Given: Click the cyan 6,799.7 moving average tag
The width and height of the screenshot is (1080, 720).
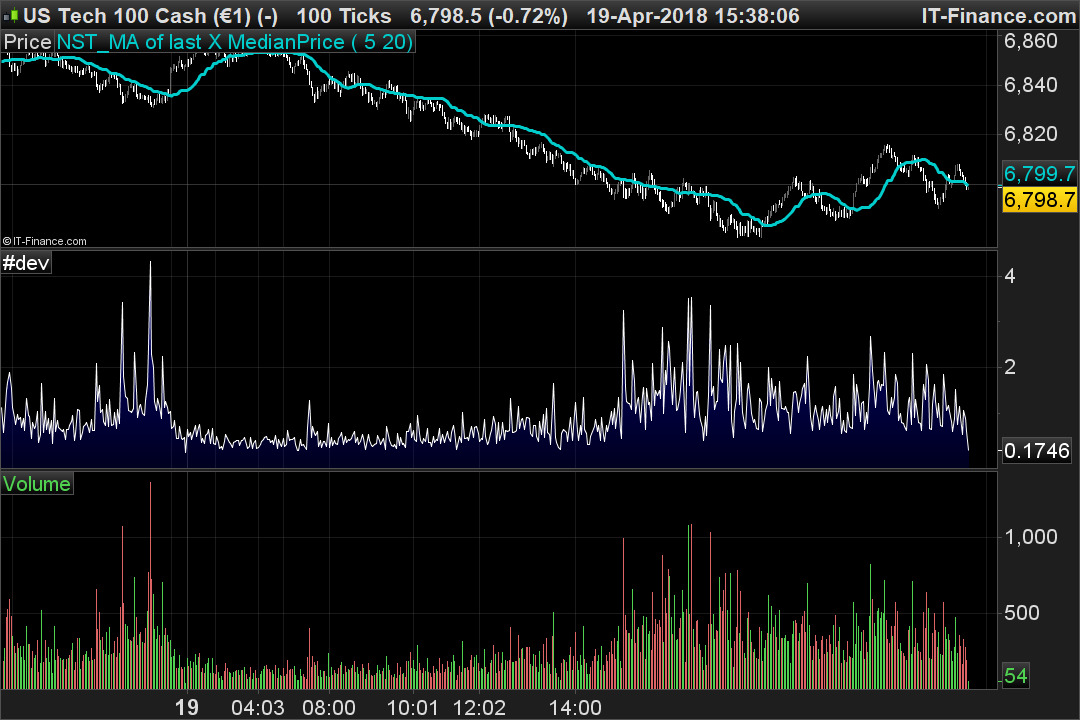Looking at the screenshot, I should click(x=1039, y=173).
